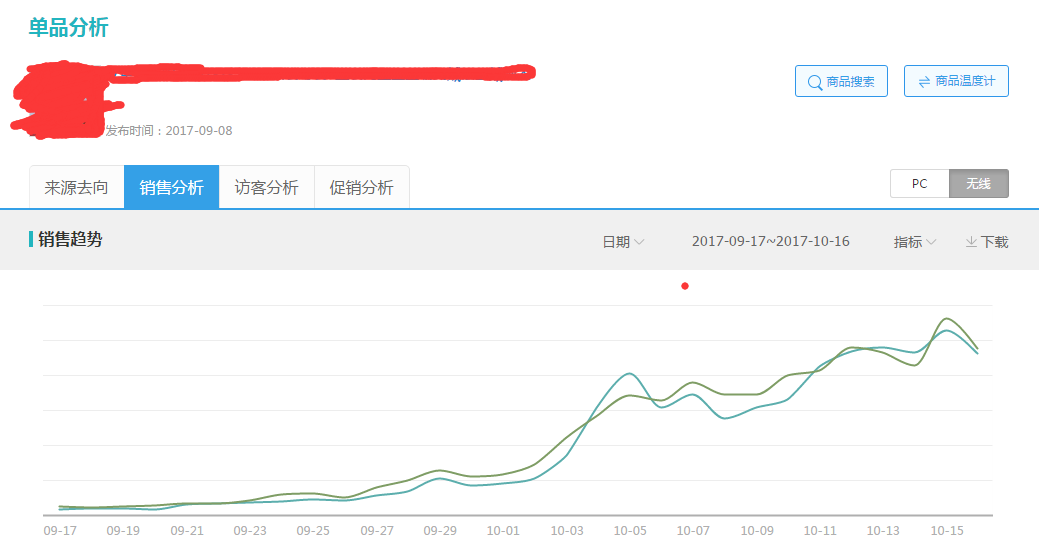Go to the 促销分析 tab
Image resolution: width=1039 pixels, height=550 pixels.
coord(361,187)
